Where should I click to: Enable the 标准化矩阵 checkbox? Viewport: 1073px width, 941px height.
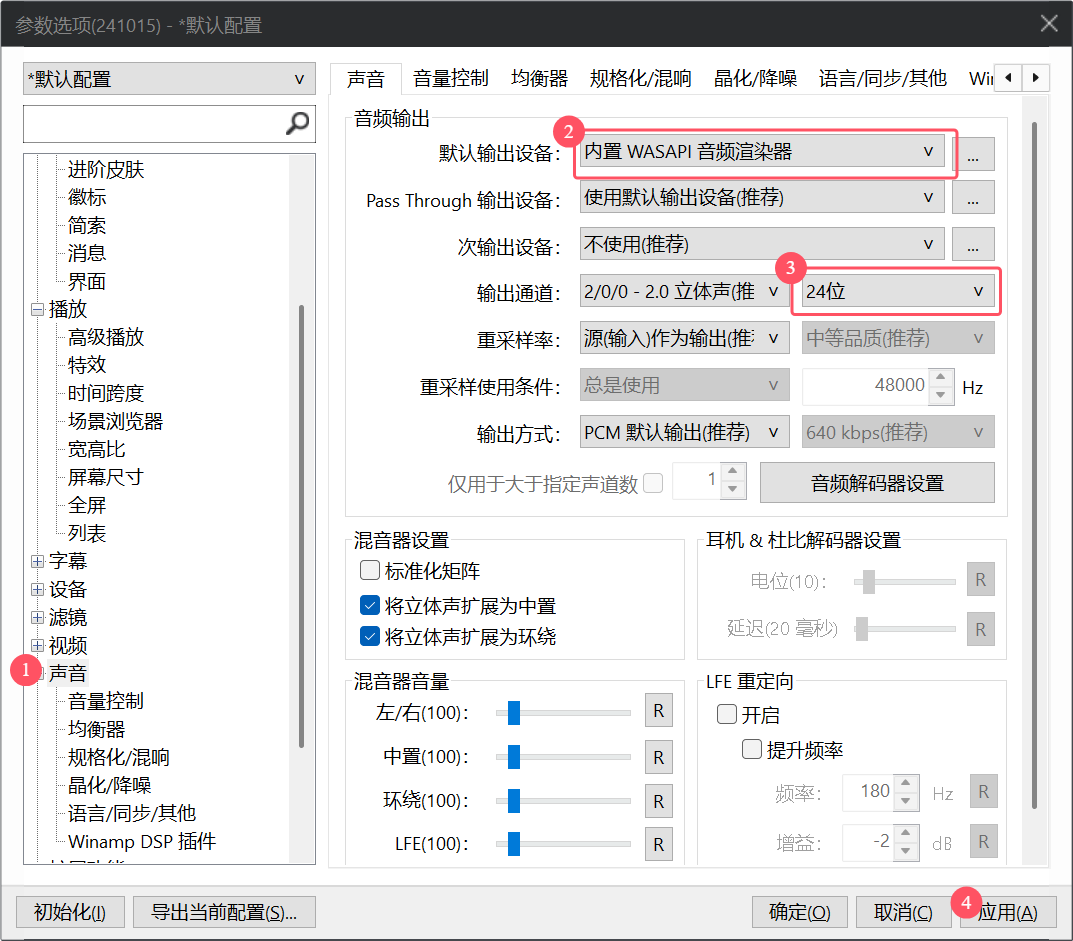[x=370, y=571]
